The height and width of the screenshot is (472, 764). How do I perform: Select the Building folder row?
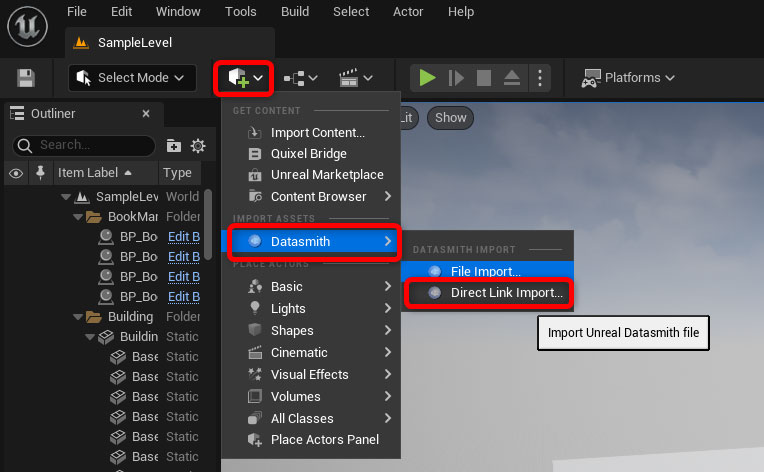click(105, 317)
